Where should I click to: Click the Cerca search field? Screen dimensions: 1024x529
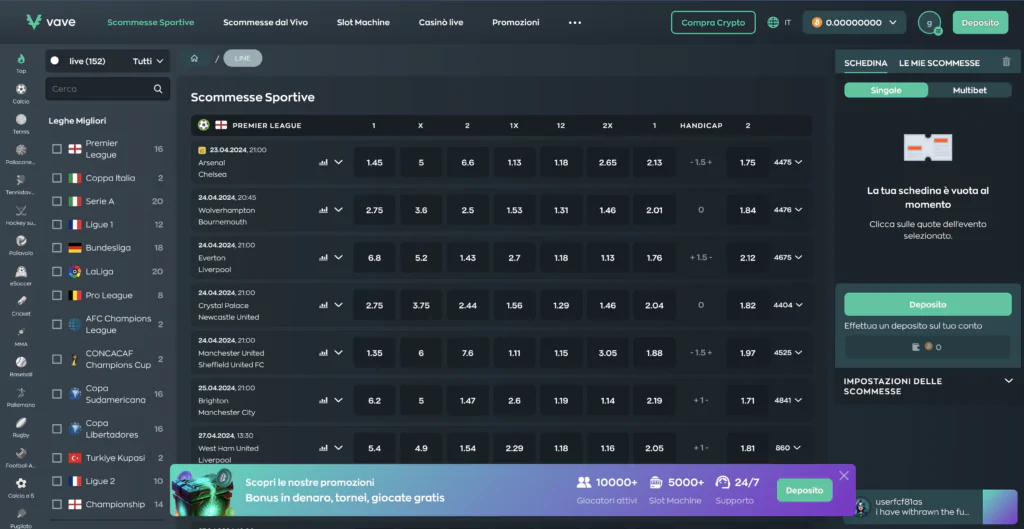pos(108,89)
